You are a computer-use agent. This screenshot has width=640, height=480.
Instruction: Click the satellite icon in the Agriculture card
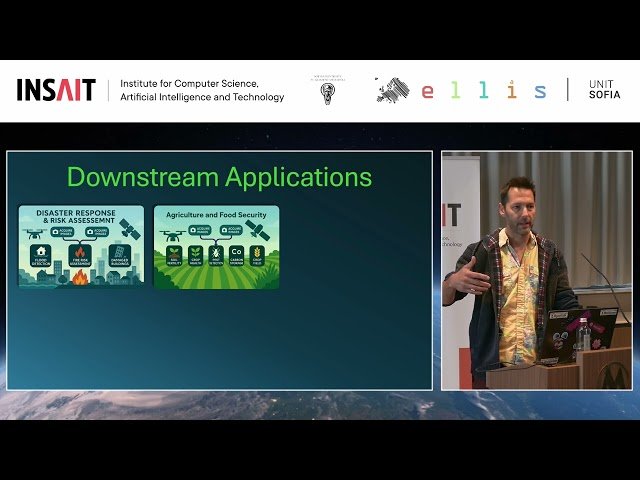258,230
